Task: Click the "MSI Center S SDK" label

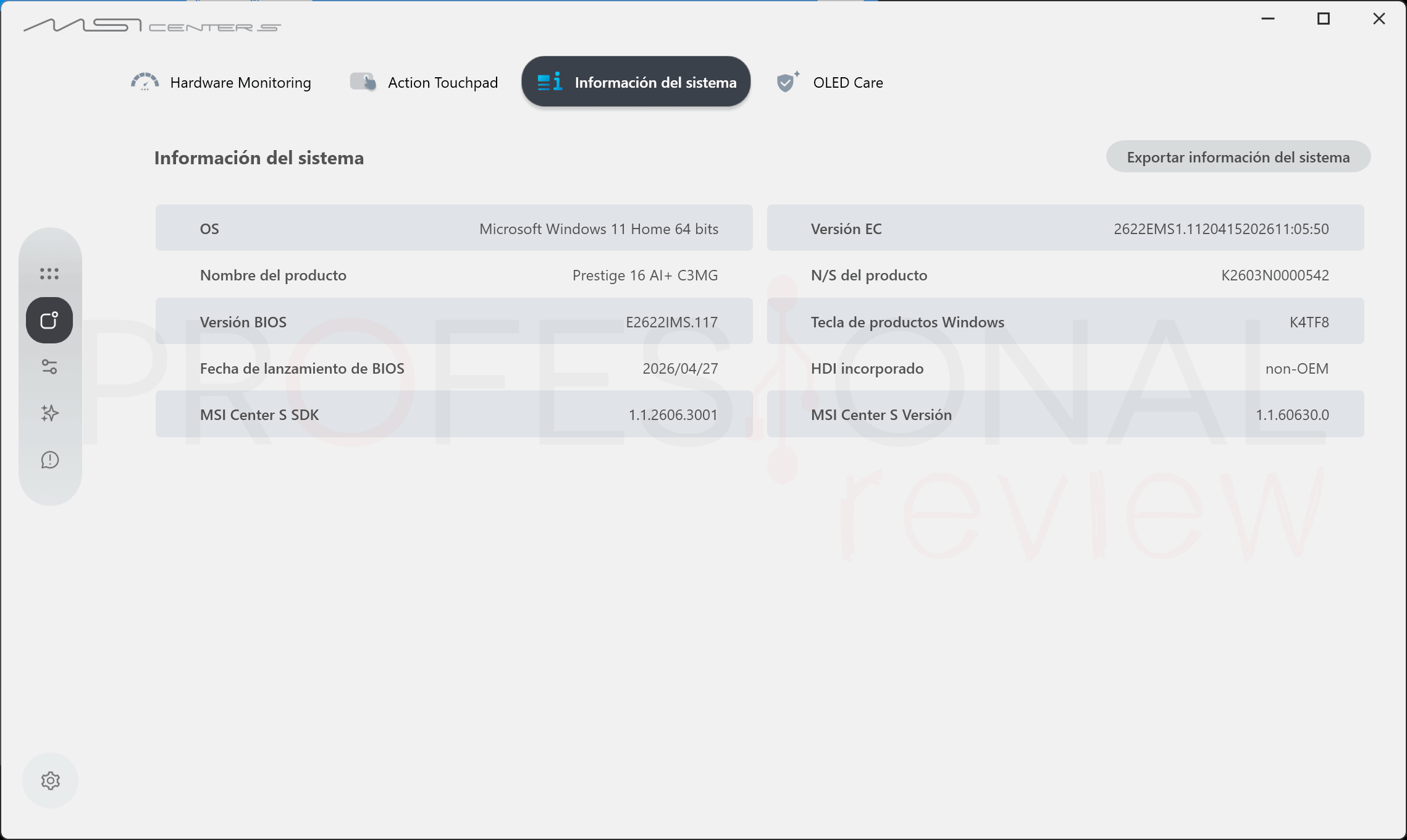Action: coord(259,414)
